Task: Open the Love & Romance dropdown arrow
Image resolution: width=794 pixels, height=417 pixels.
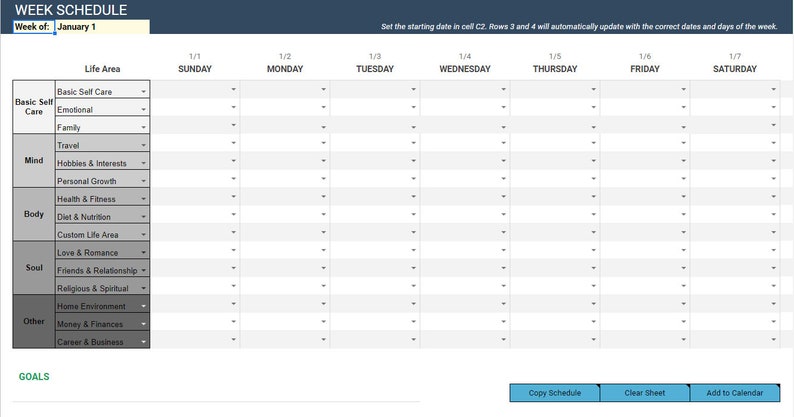Action: [143, 252]
